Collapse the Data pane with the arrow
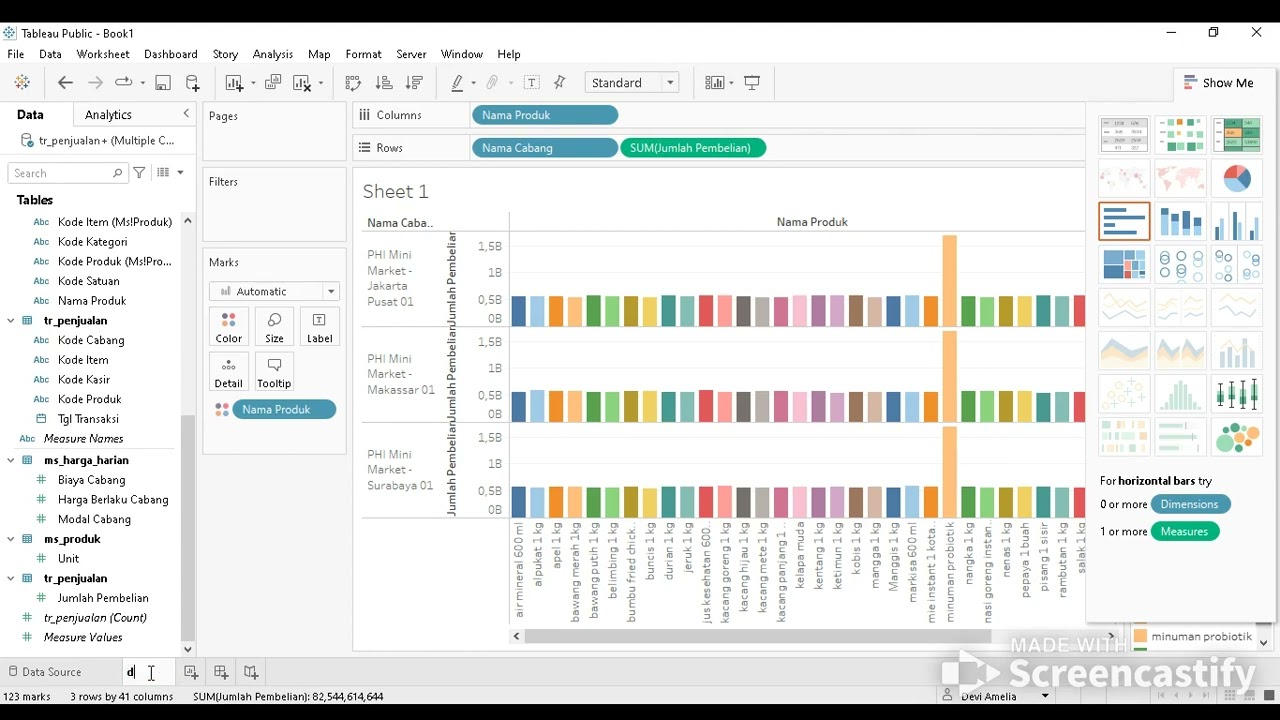Screen dimensions: 1280x720 point(186,114)
